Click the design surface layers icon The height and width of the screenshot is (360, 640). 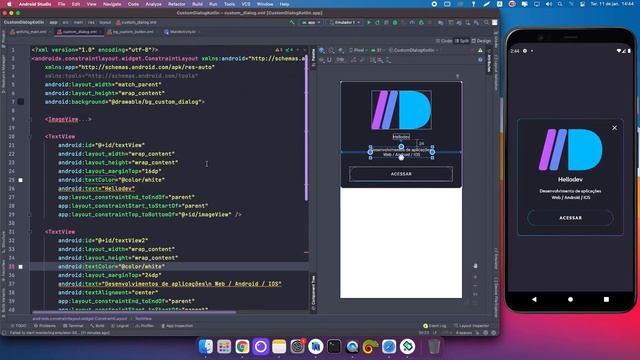pos(322,50)
